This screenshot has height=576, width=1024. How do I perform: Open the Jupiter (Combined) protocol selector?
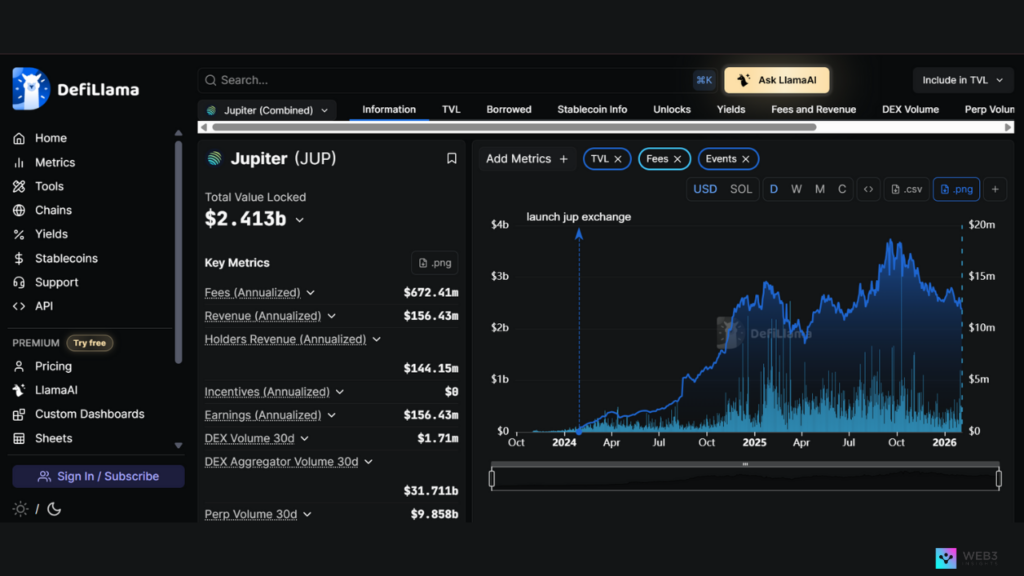[x=267, y=110]
